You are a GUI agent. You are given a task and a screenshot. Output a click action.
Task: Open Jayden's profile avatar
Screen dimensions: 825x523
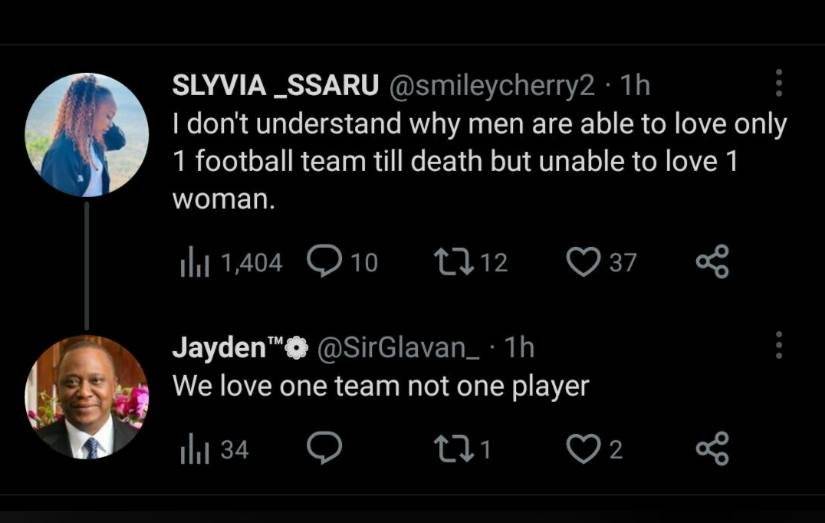[x=87, y=397]
